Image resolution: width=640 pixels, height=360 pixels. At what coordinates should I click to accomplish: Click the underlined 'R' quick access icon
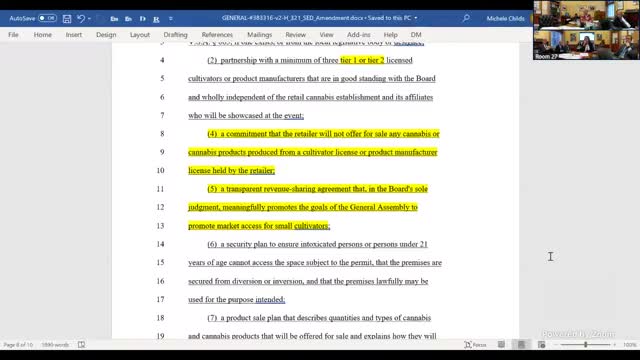click(156, 19)
